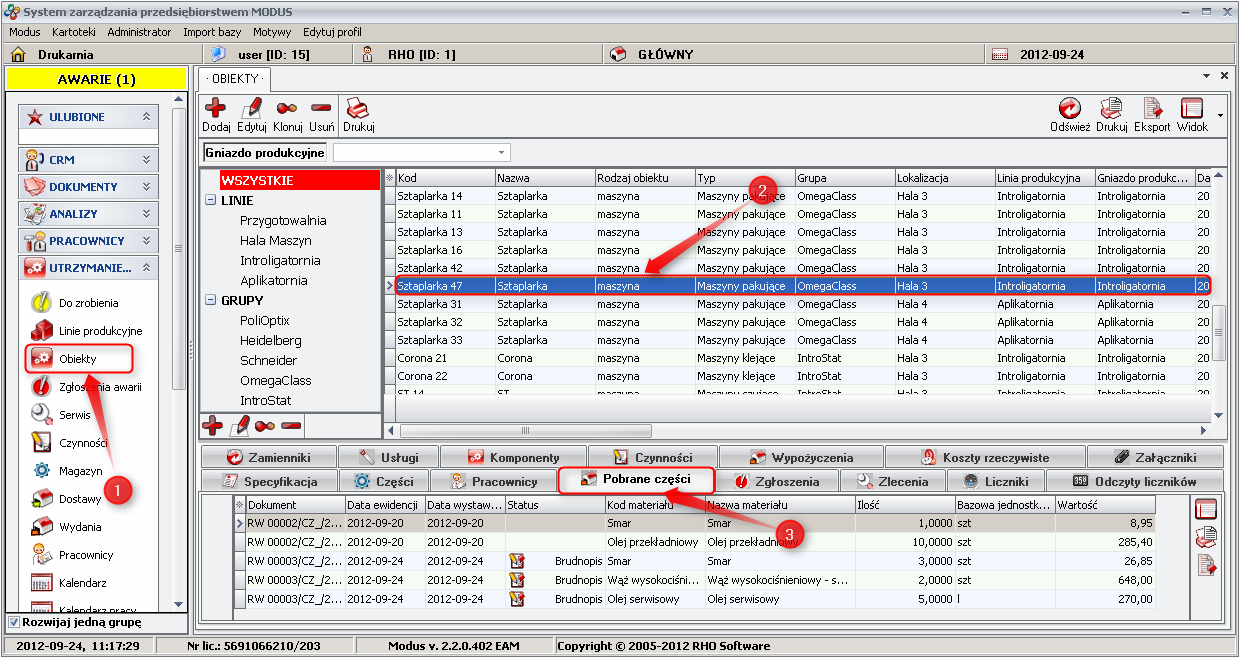Click the Dodaj (add) toolbar icon
1240x658 pixels.
pyautogui.click(x=215, y=108)
